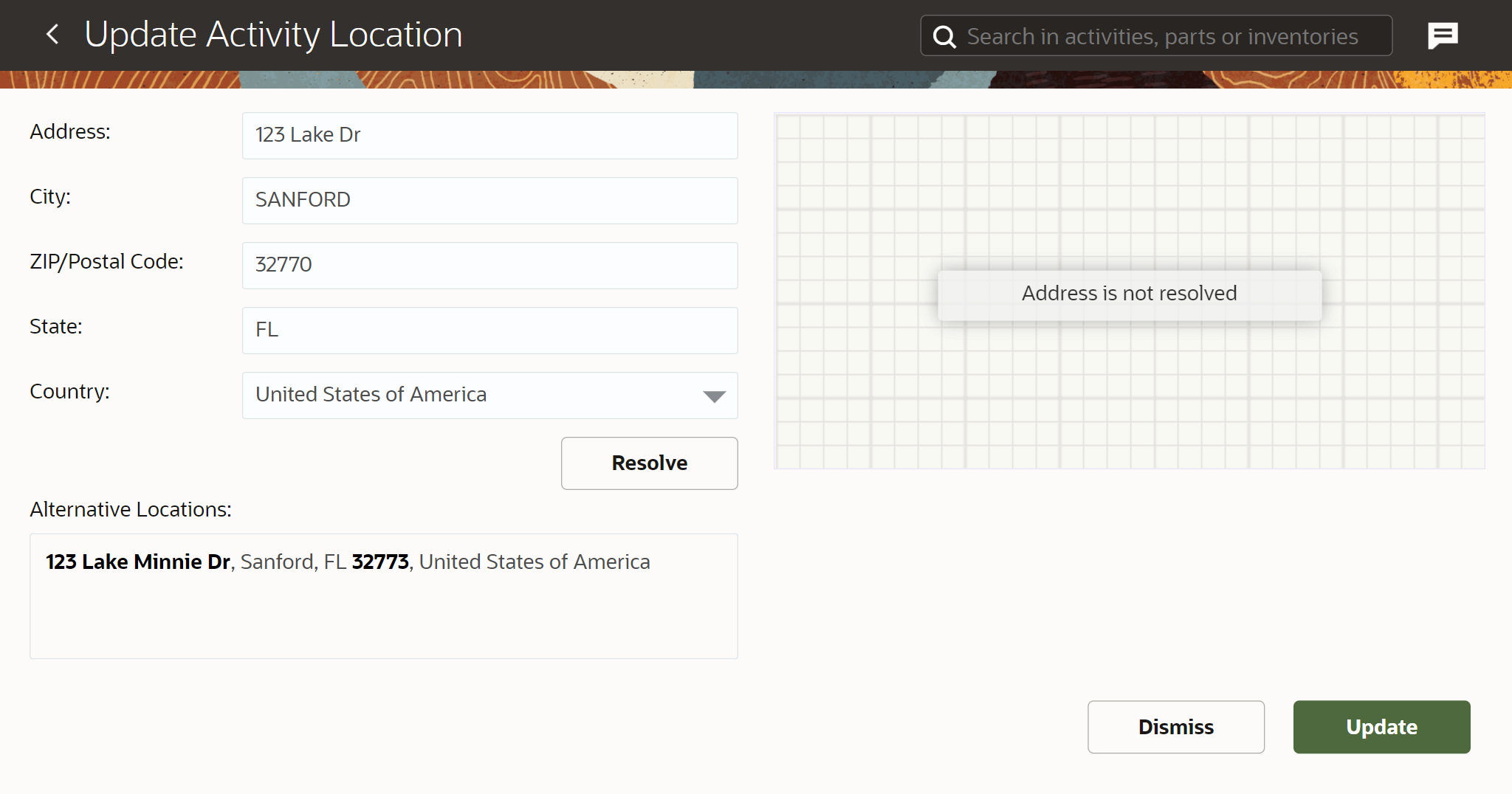This screenshot has height=794, width=1512.
Task: Click the ZIP/Postal Code label
Action: pos(106,261)
